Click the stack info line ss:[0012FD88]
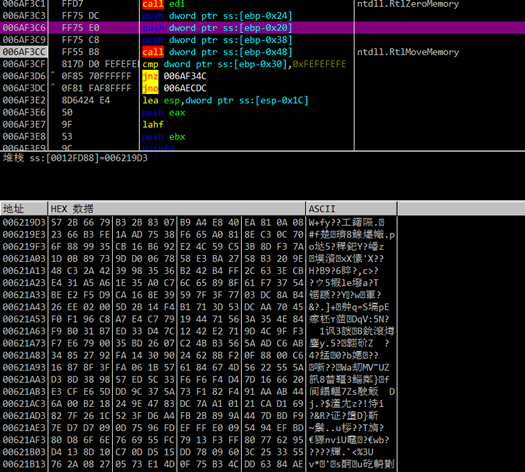This screenshot has height=472, width=525. [75, 158]
